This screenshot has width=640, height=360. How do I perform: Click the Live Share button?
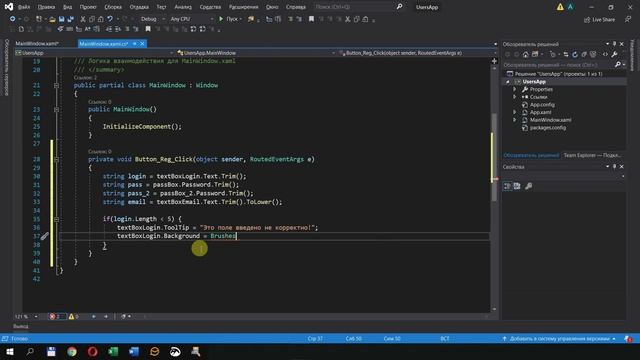[599, 20]
